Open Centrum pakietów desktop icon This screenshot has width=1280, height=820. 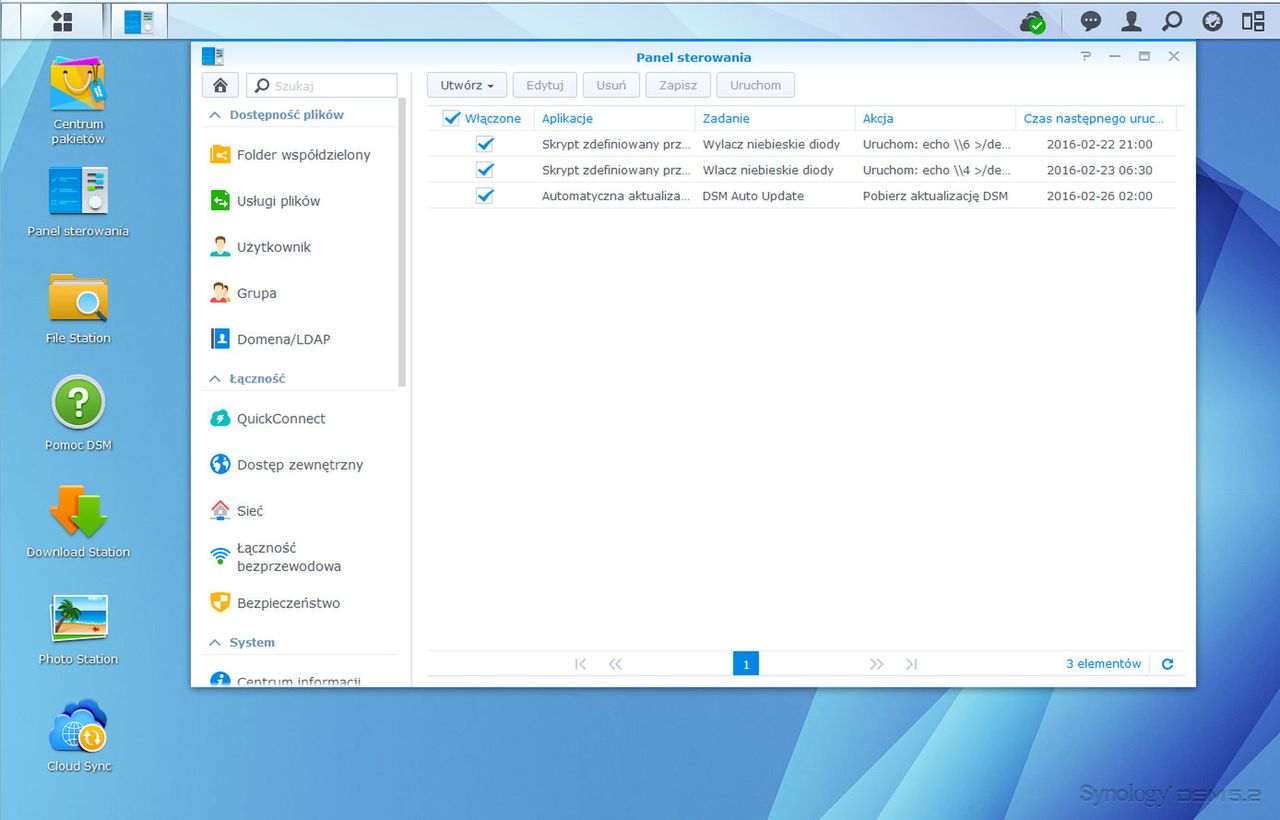click(78, 100)
